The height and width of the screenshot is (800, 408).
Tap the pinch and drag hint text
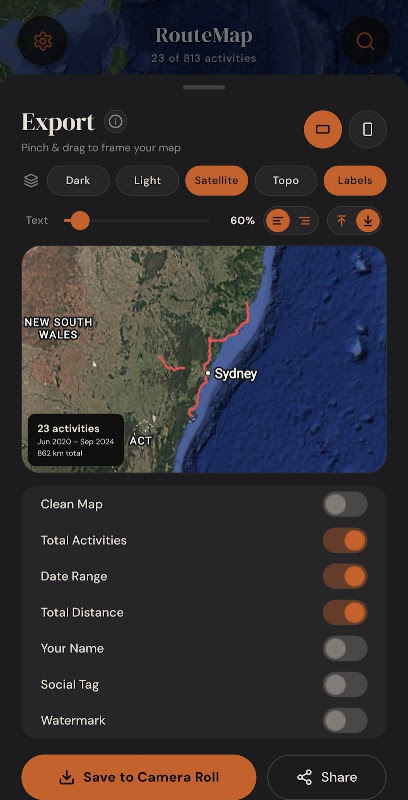tap(101, 148)
